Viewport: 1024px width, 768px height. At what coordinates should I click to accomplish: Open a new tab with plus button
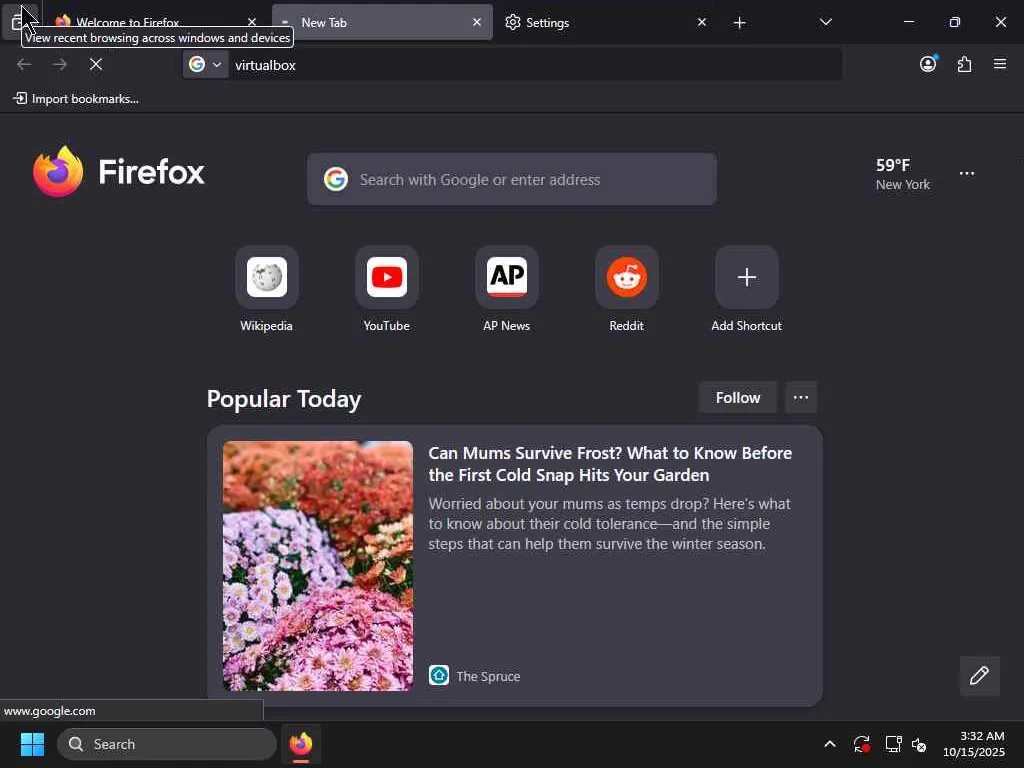pyautogui.click(x=739, y=23)
